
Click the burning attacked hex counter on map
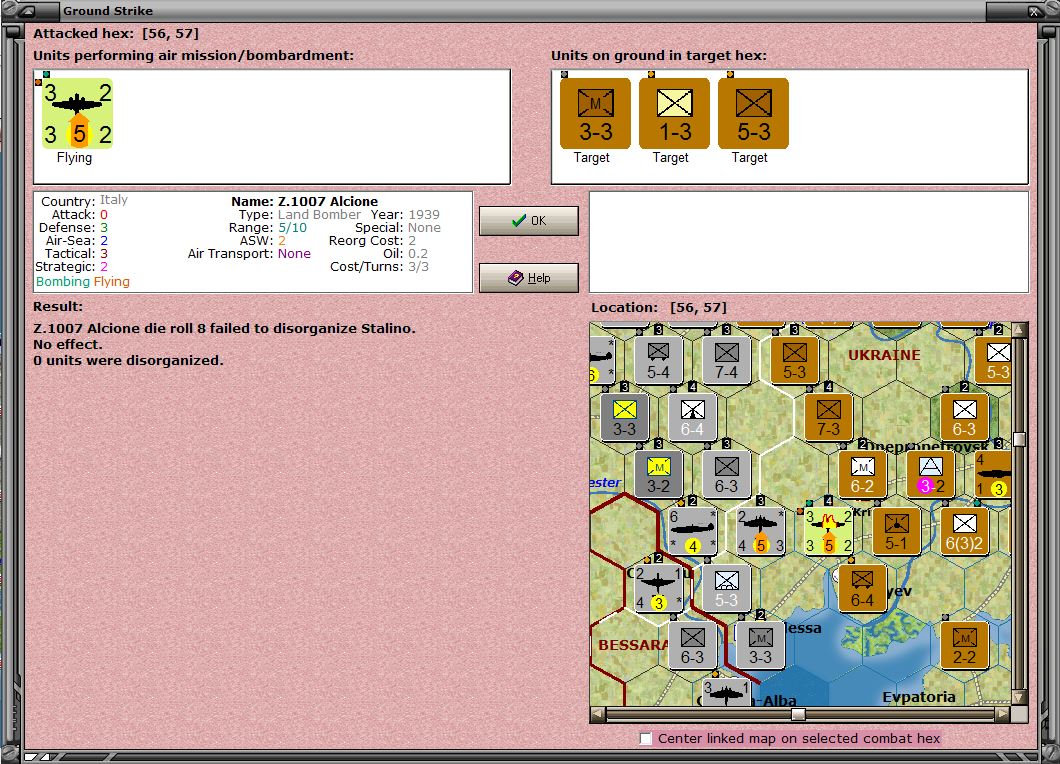click(x=828, y=531)
